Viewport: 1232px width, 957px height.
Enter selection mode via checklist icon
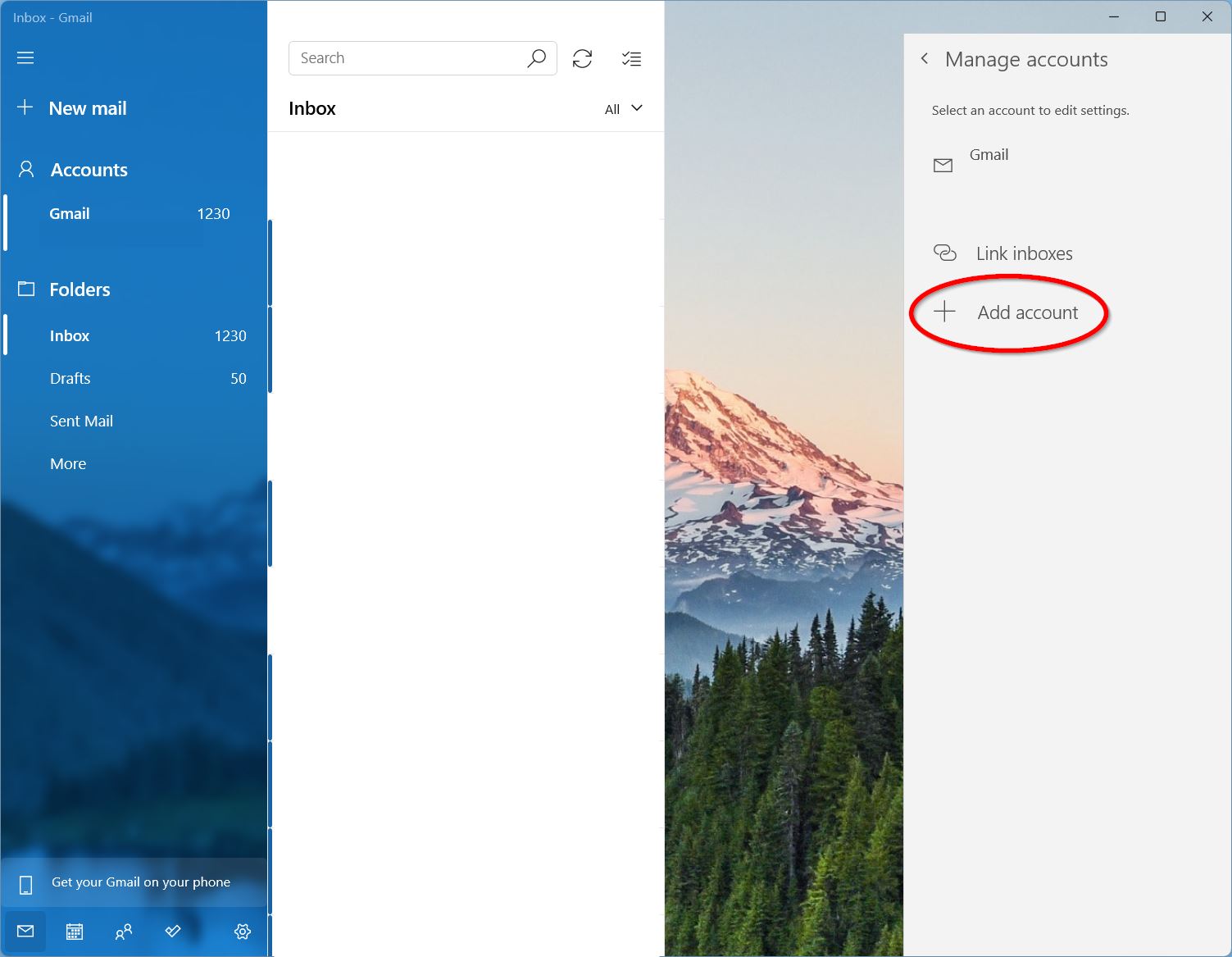coord(631,58)
